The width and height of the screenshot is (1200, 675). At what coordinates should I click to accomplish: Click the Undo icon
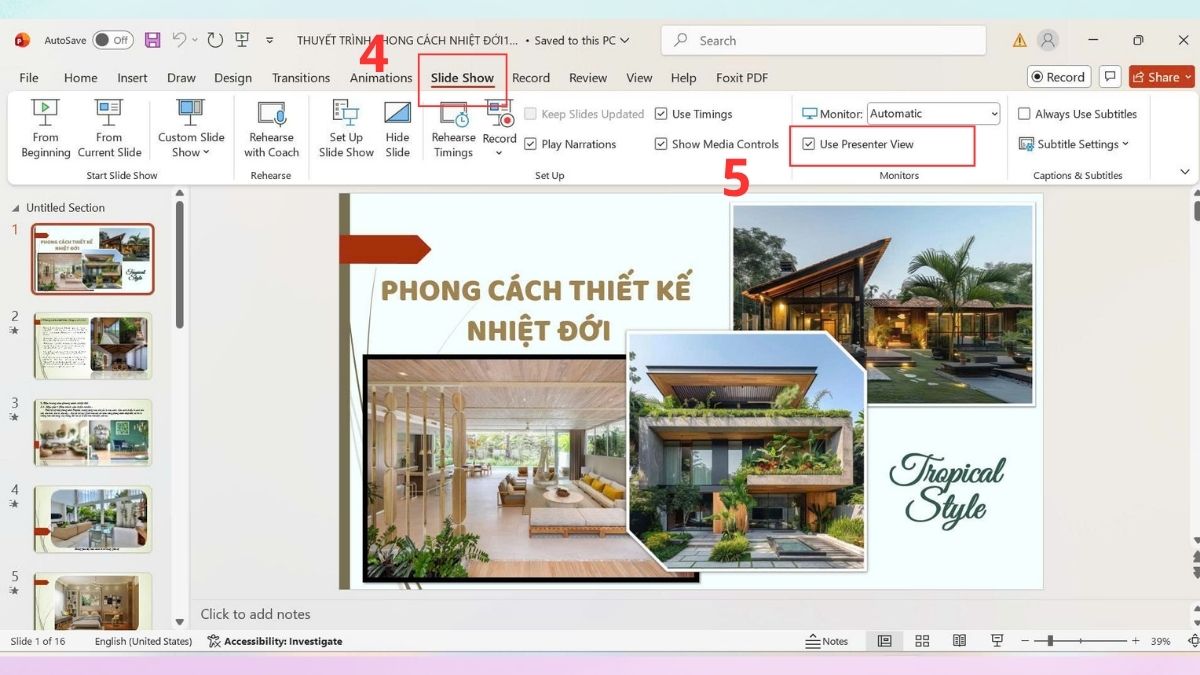[179, 40]
